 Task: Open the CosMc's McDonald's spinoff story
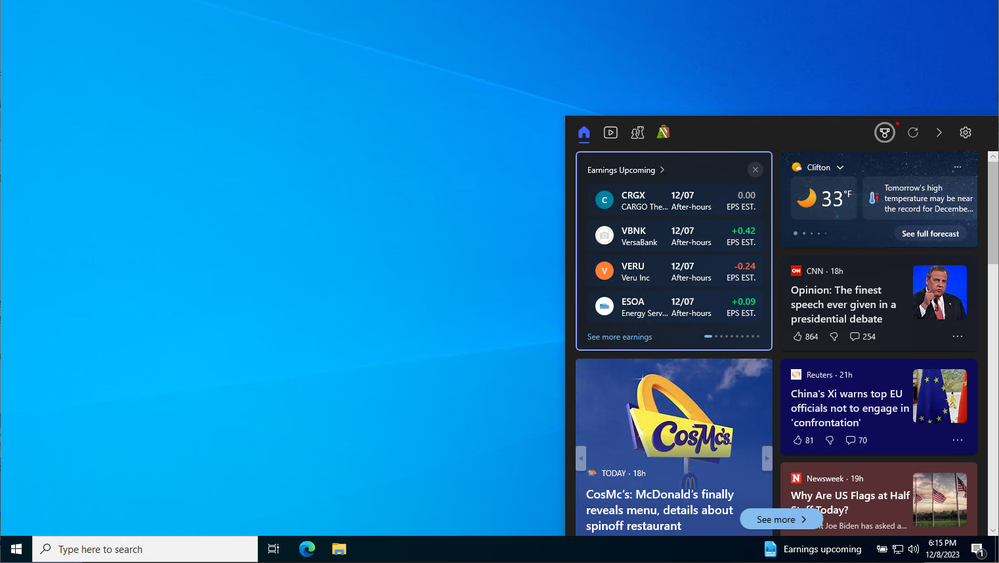(x=659, y=510)
